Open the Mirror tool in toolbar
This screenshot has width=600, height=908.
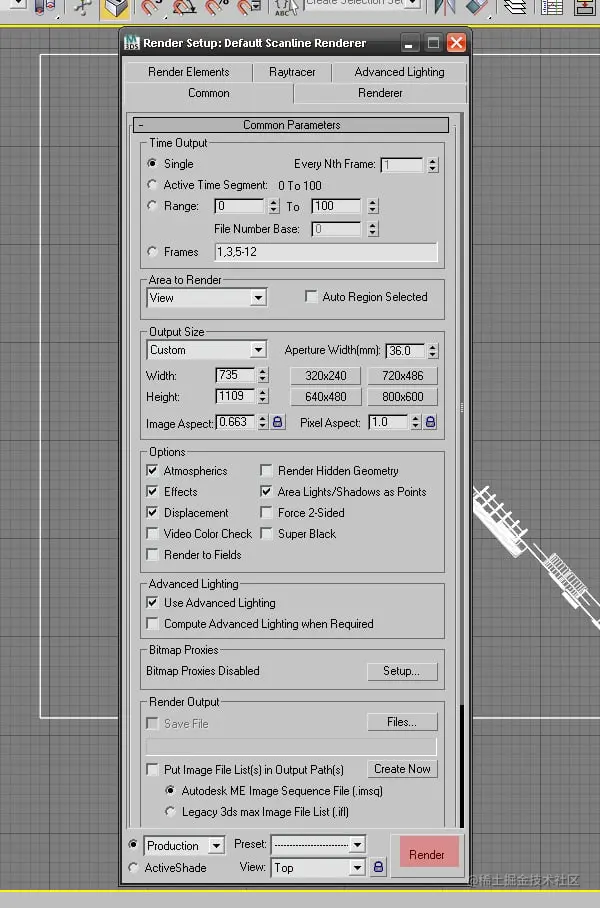445,8
